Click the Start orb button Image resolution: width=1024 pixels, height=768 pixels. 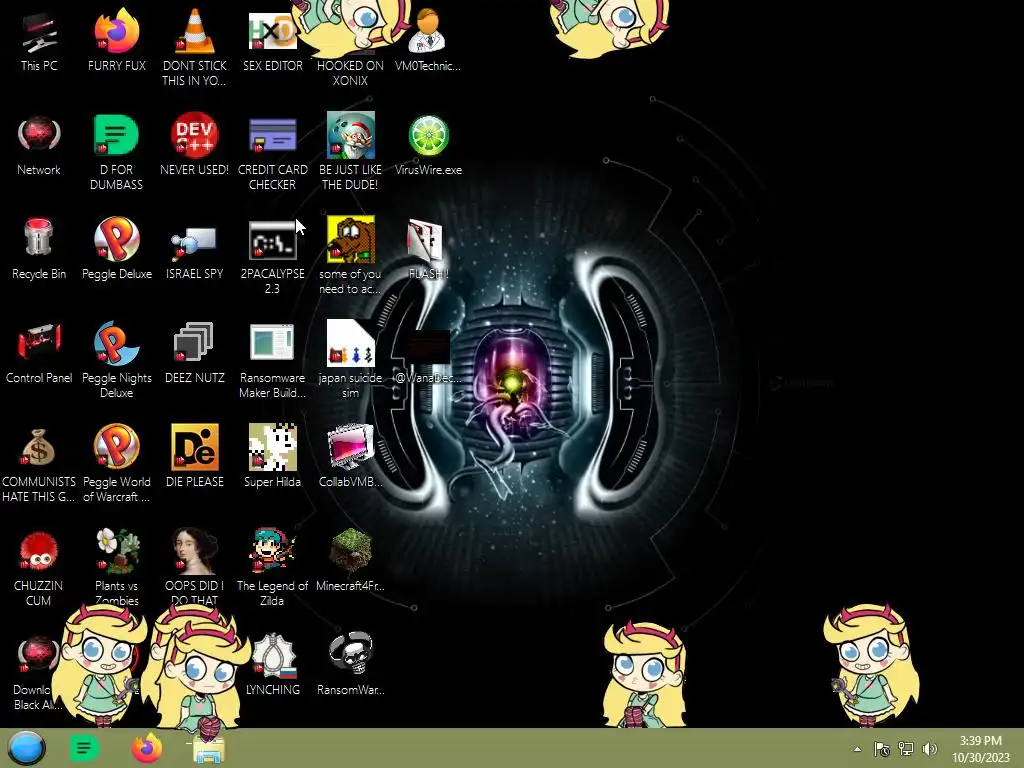tap(26, 748)
